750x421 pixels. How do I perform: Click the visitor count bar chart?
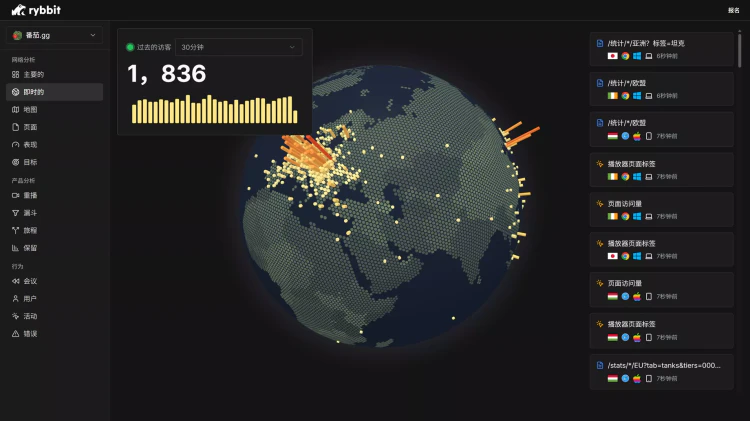click(x=214, y=110)
